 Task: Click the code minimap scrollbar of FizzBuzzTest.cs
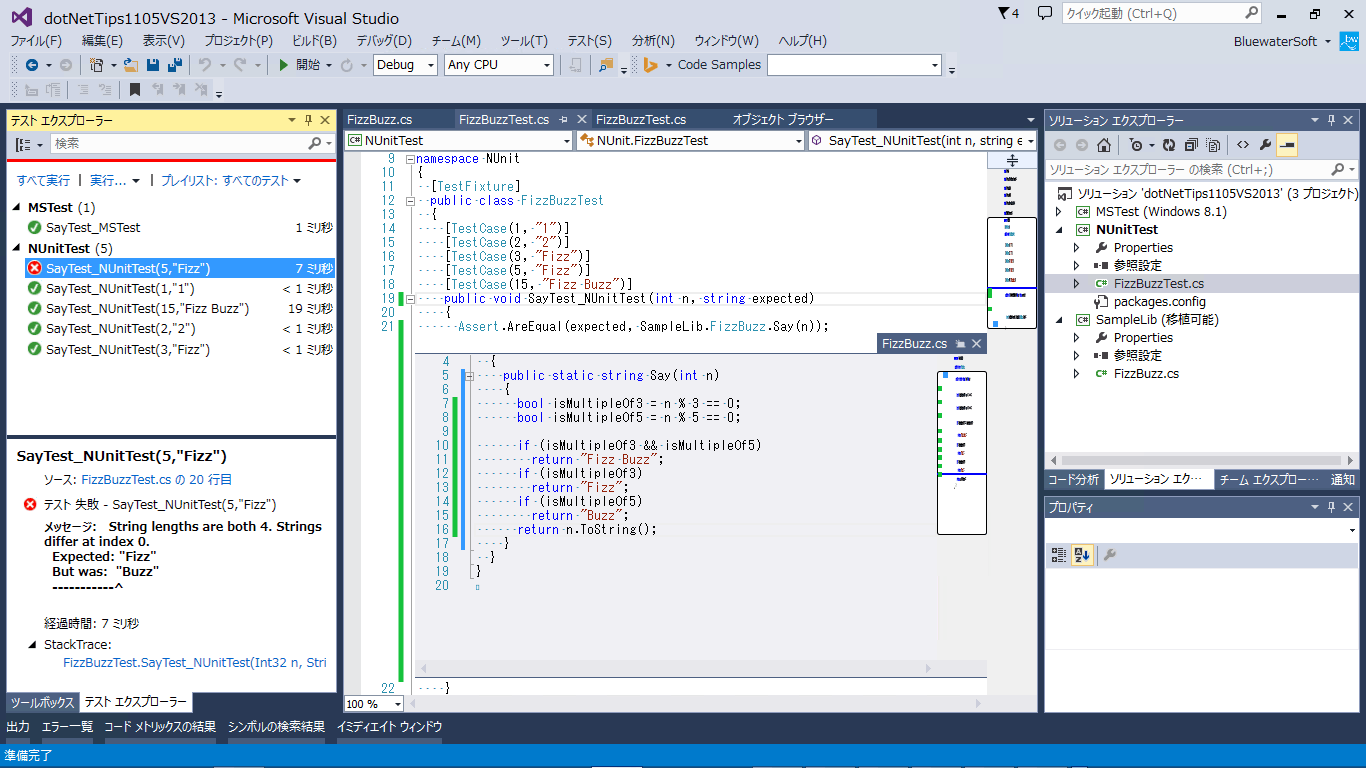1012,430
